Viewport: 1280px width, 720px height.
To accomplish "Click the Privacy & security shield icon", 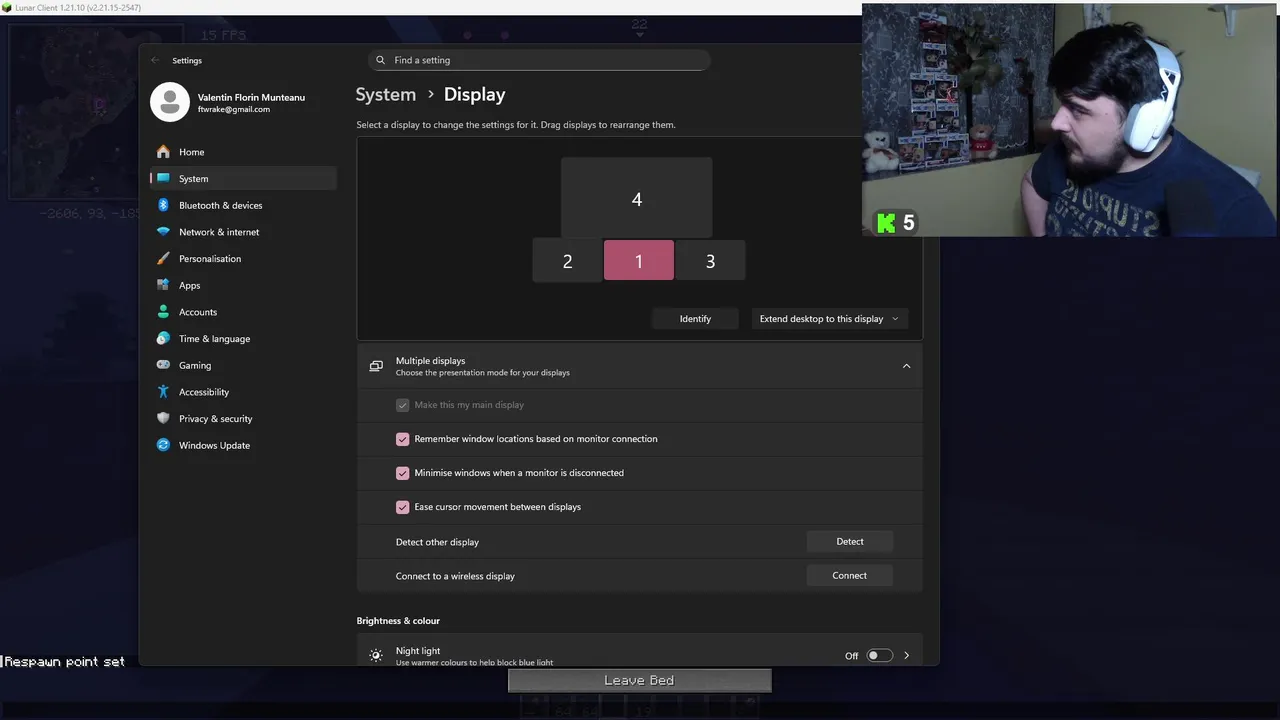I will (x=163, y=418).
